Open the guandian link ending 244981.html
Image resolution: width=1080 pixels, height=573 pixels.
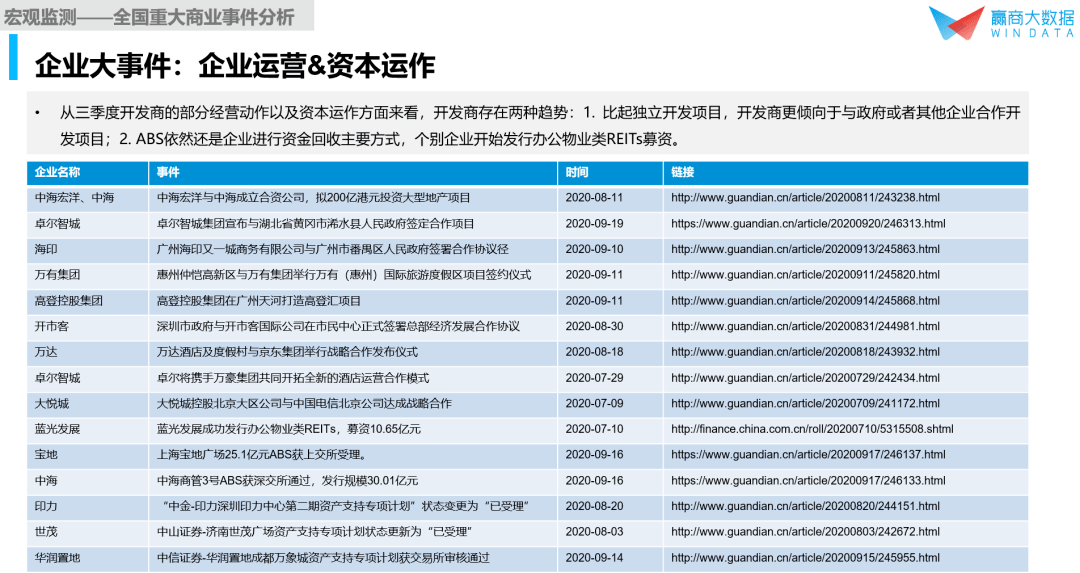point(805,326)
